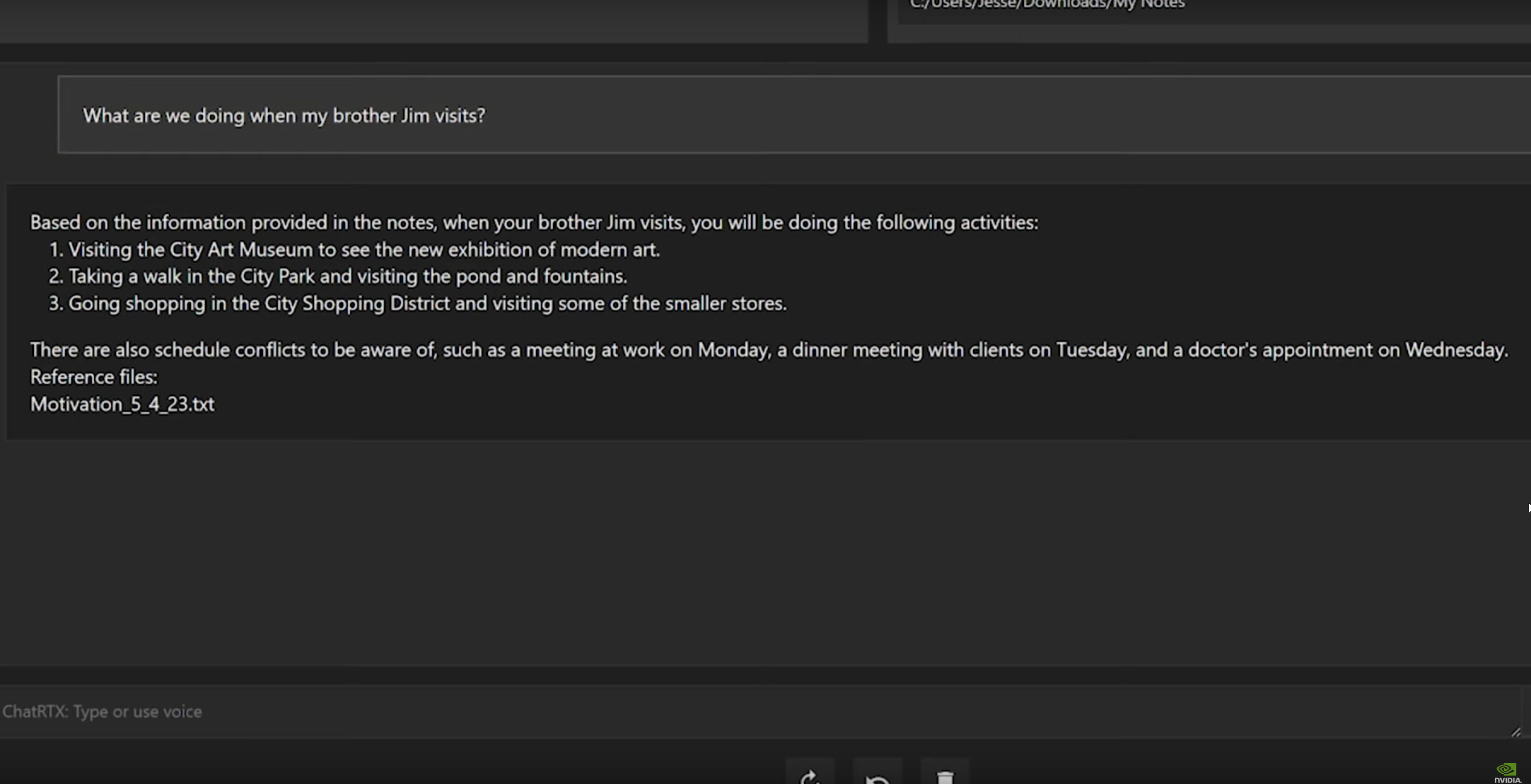
Task: Click the City Shopping District list item
Action: click(x=427, y=303)
